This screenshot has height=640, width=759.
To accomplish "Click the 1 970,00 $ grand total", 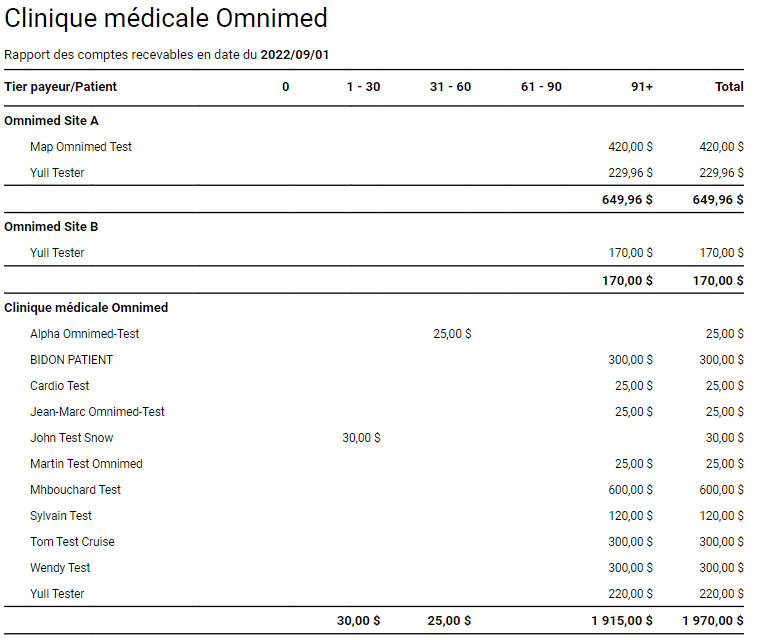I will pyautogui.click(x=712, y=621).
